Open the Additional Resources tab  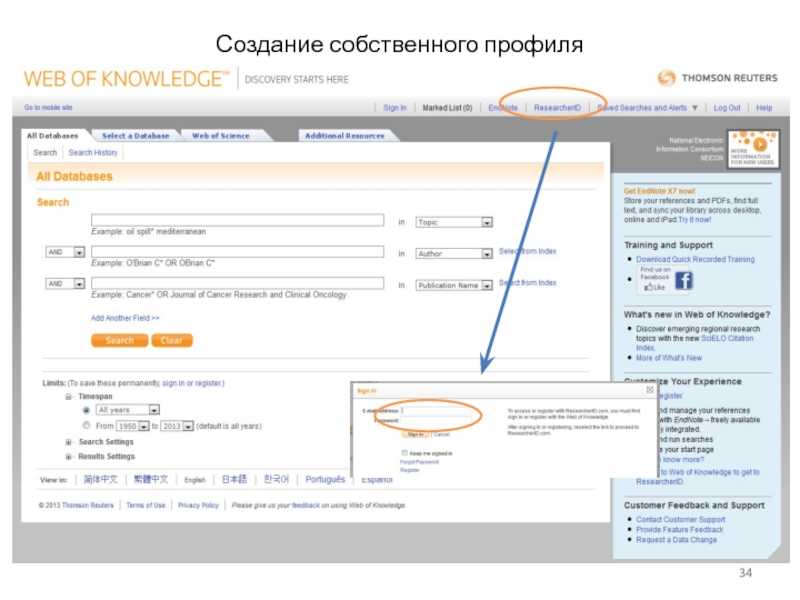344,136
